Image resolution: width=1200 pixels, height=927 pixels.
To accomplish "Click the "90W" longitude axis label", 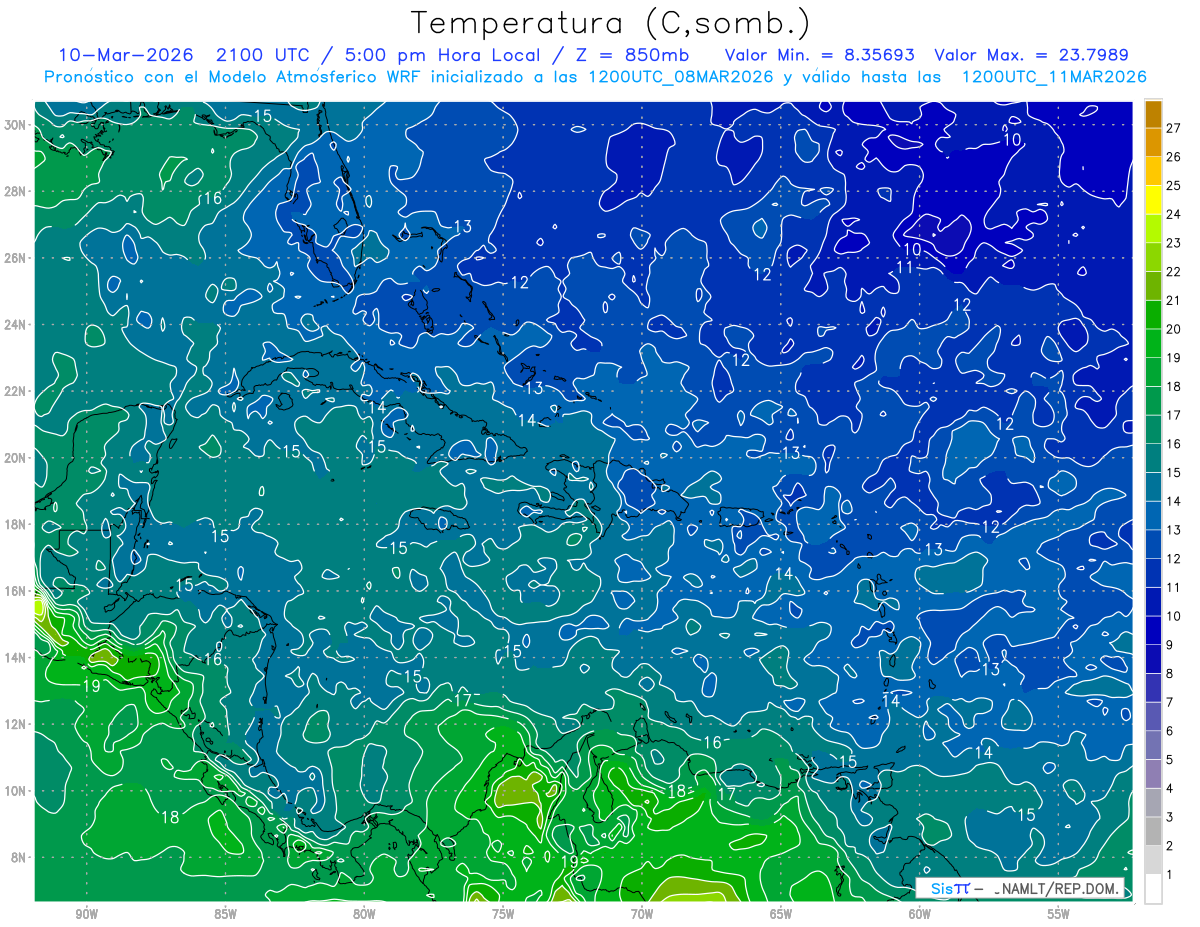I will point(86,915).
